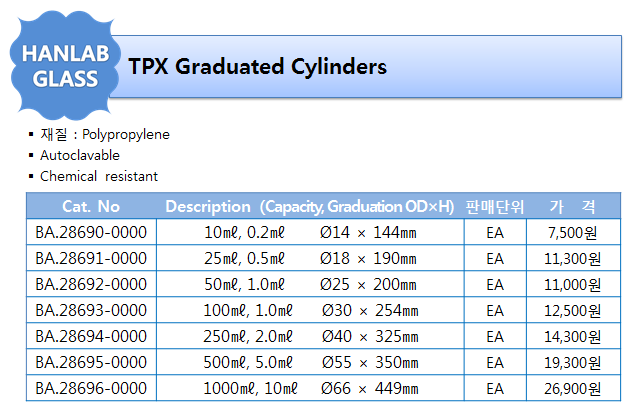Select catalog number BA.28696-0000
The height and width of the screenshot is (418, 640).
tap(91, 389)
